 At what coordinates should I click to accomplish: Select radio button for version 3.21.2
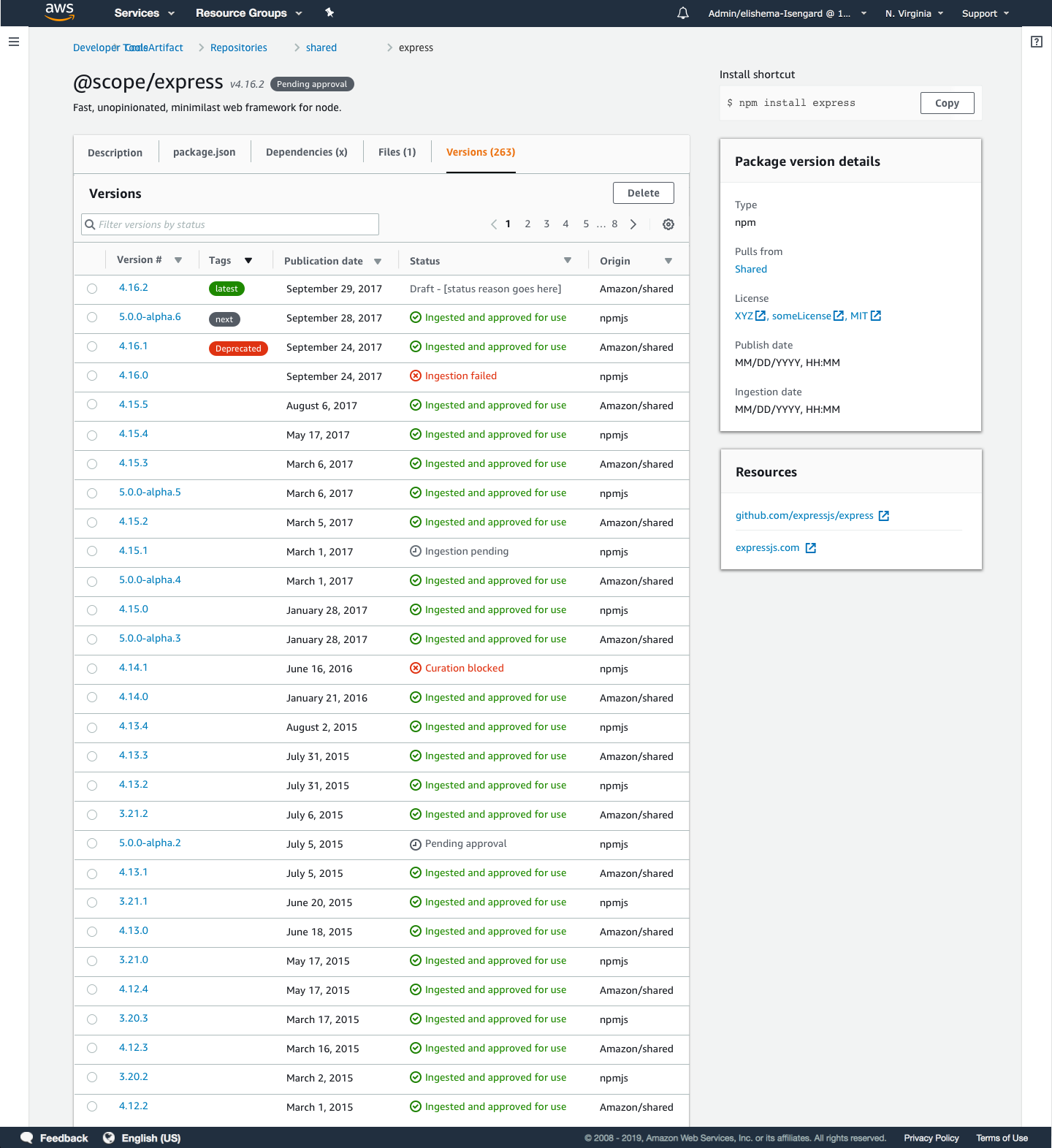(92, 815)
